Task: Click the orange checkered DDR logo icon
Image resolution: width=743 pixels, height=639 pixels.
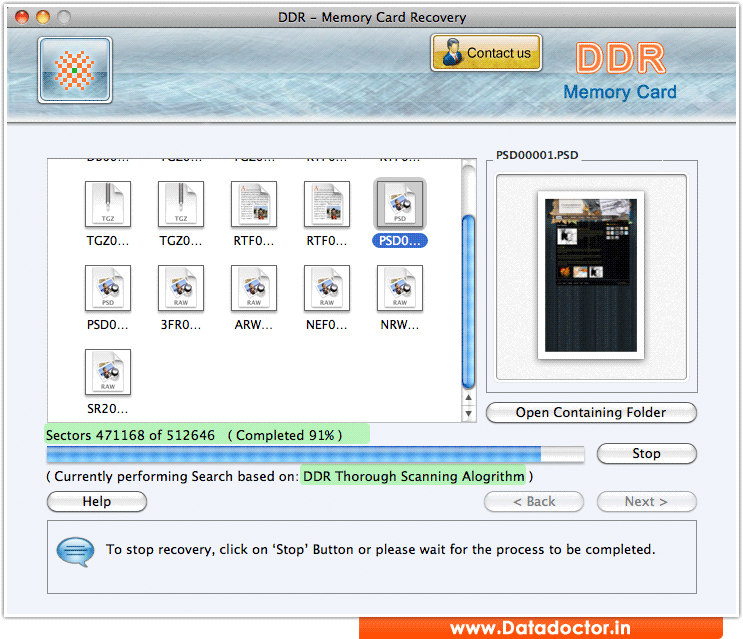Action: pos(75,70)
